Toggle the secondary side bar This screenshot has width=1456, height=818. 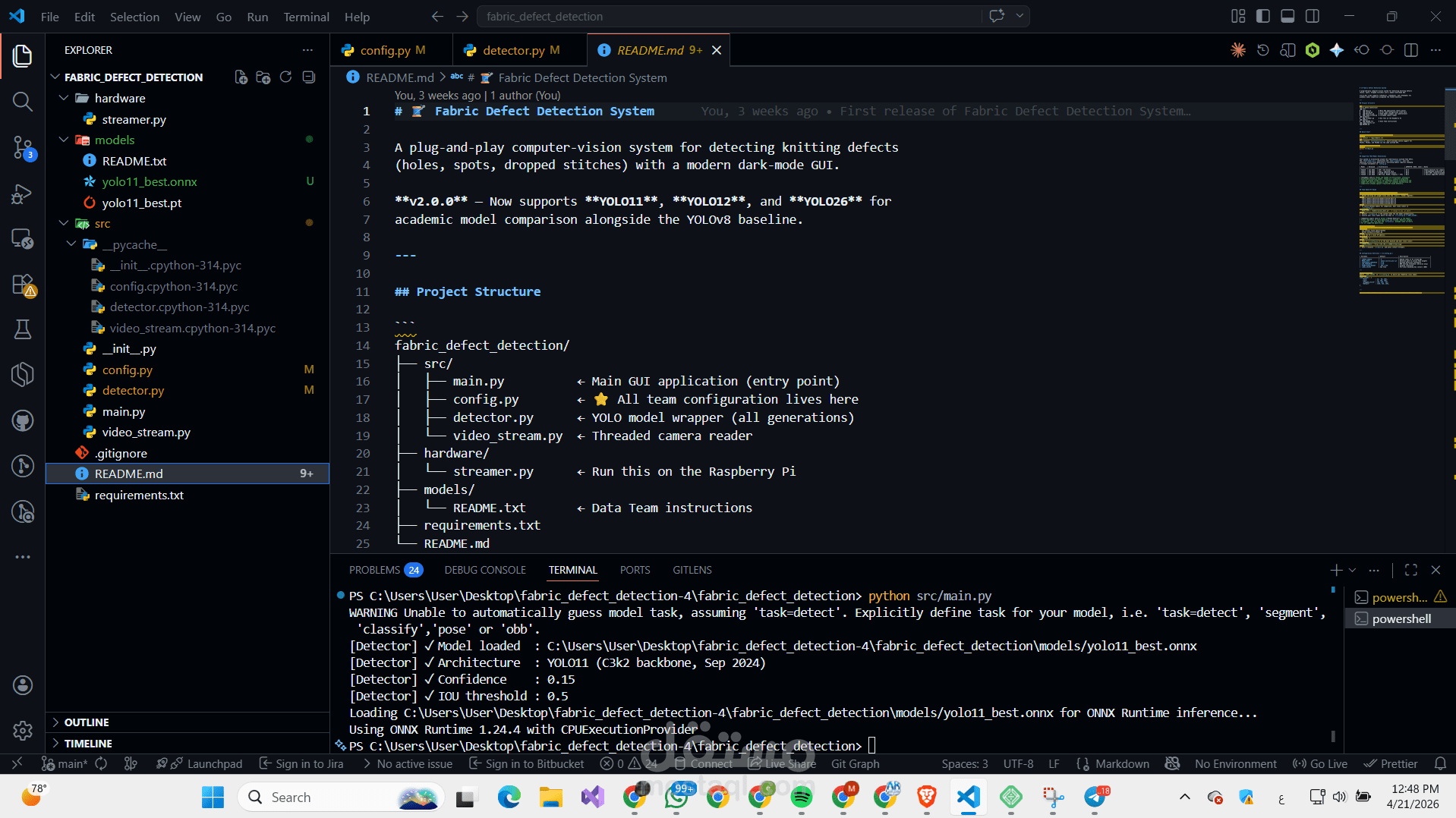(1313, 16)
